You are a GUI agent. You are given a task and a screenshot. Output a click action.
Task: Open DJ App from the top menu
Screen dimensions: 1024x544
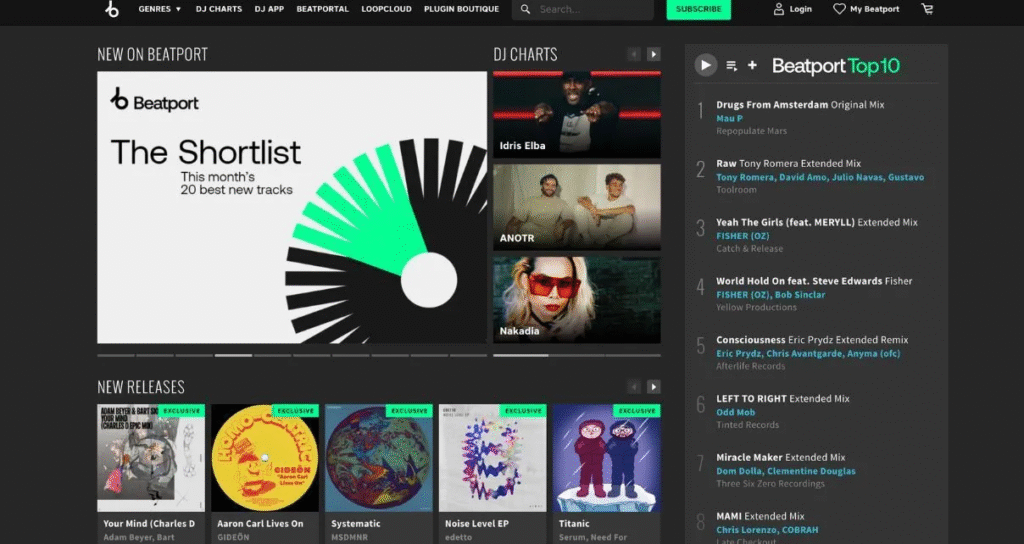pos(269,9)
